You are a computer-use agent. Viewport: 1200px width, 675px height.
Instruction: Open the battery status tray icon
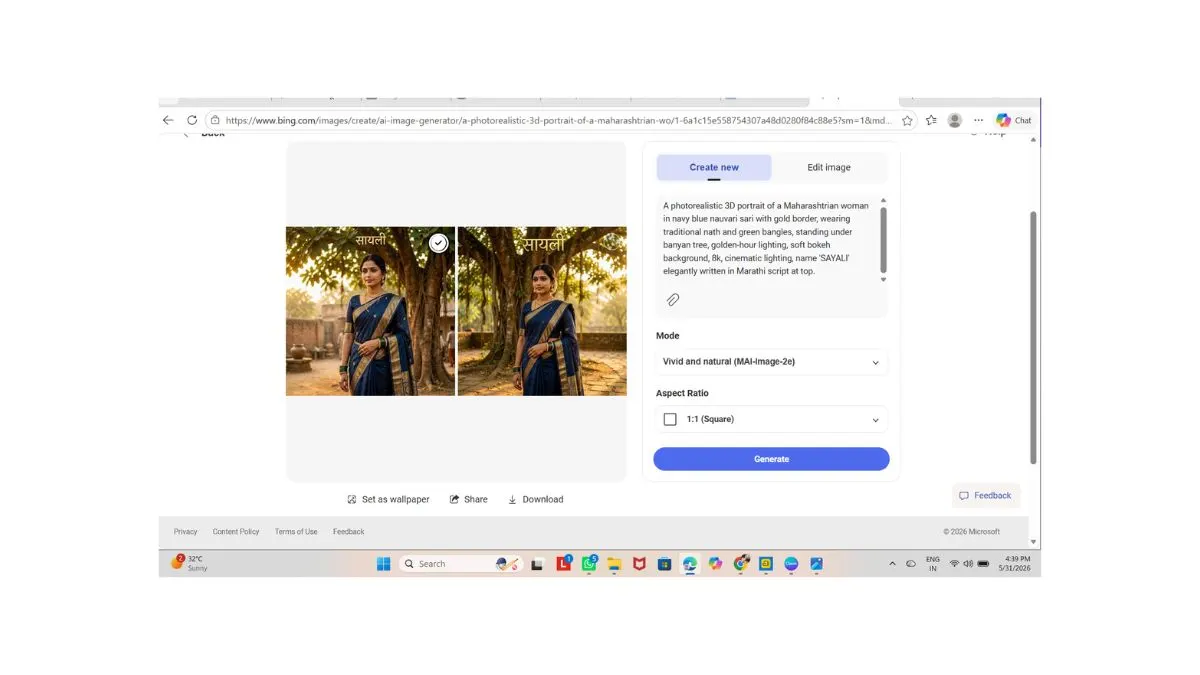[x=983, y=564]
